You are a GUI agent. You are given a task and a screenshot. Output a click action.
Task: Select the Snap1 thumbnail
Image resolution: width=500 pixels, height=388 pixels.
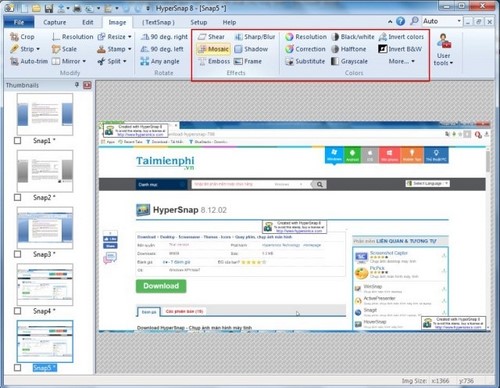click(x=45, y=114)
